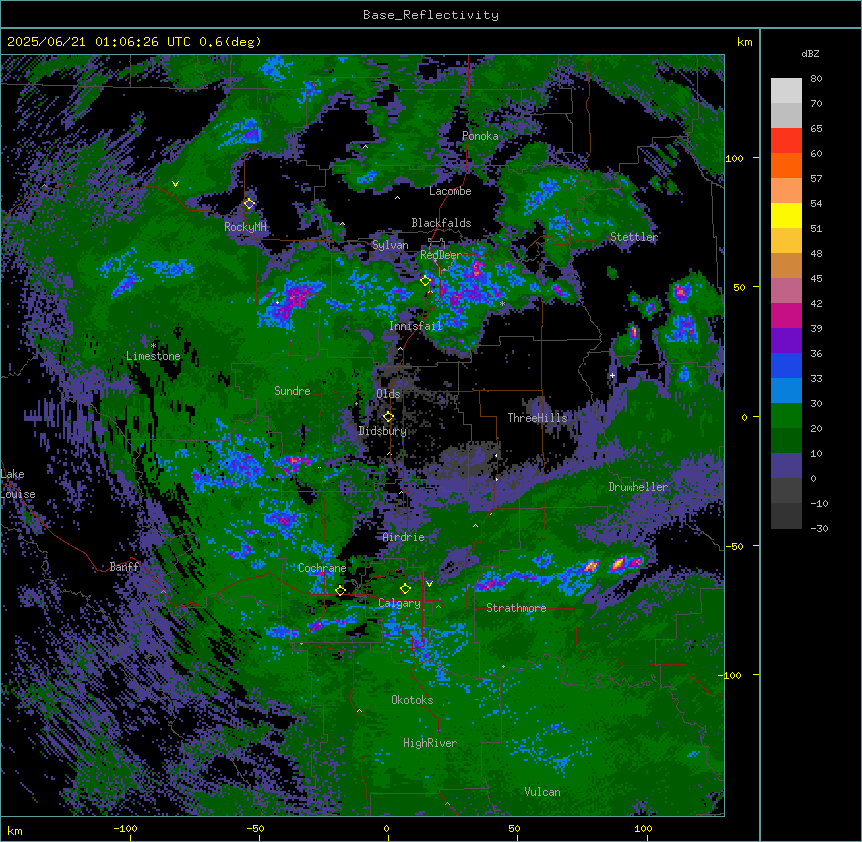Click the Vulcan label

coord(543,792)
